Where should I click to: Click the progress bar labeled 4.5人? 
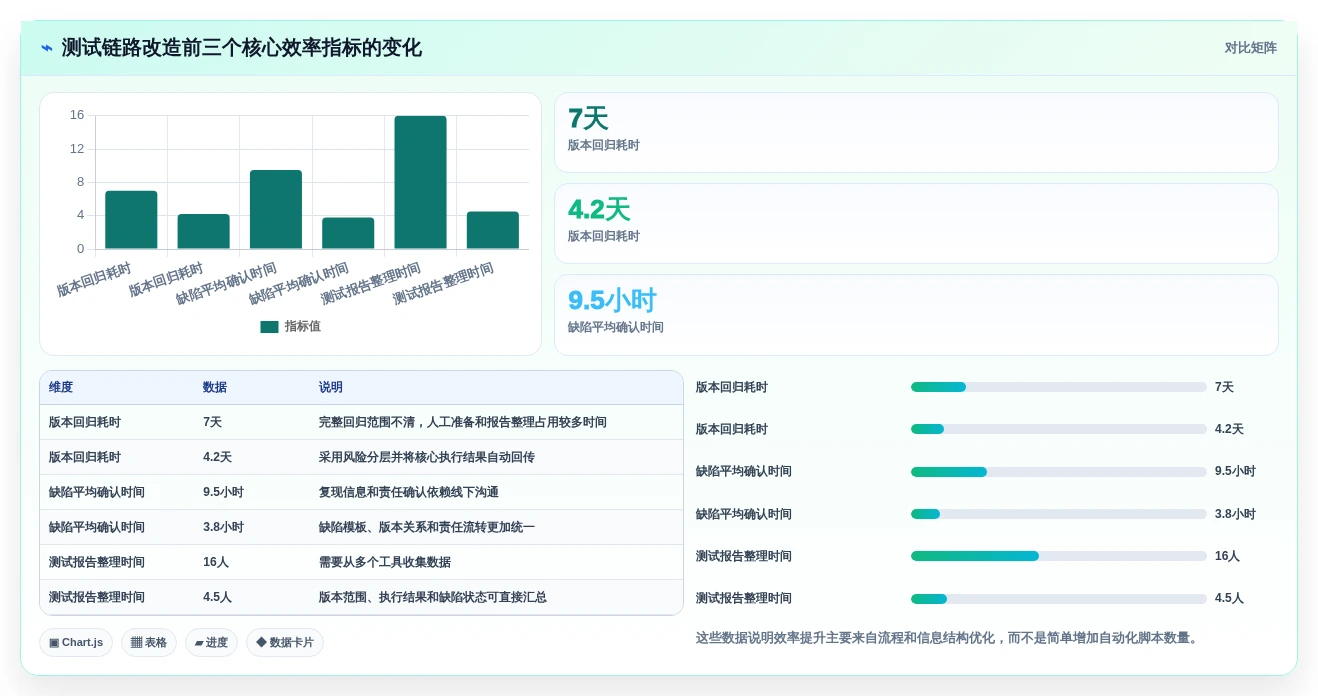click(1058, 599)
